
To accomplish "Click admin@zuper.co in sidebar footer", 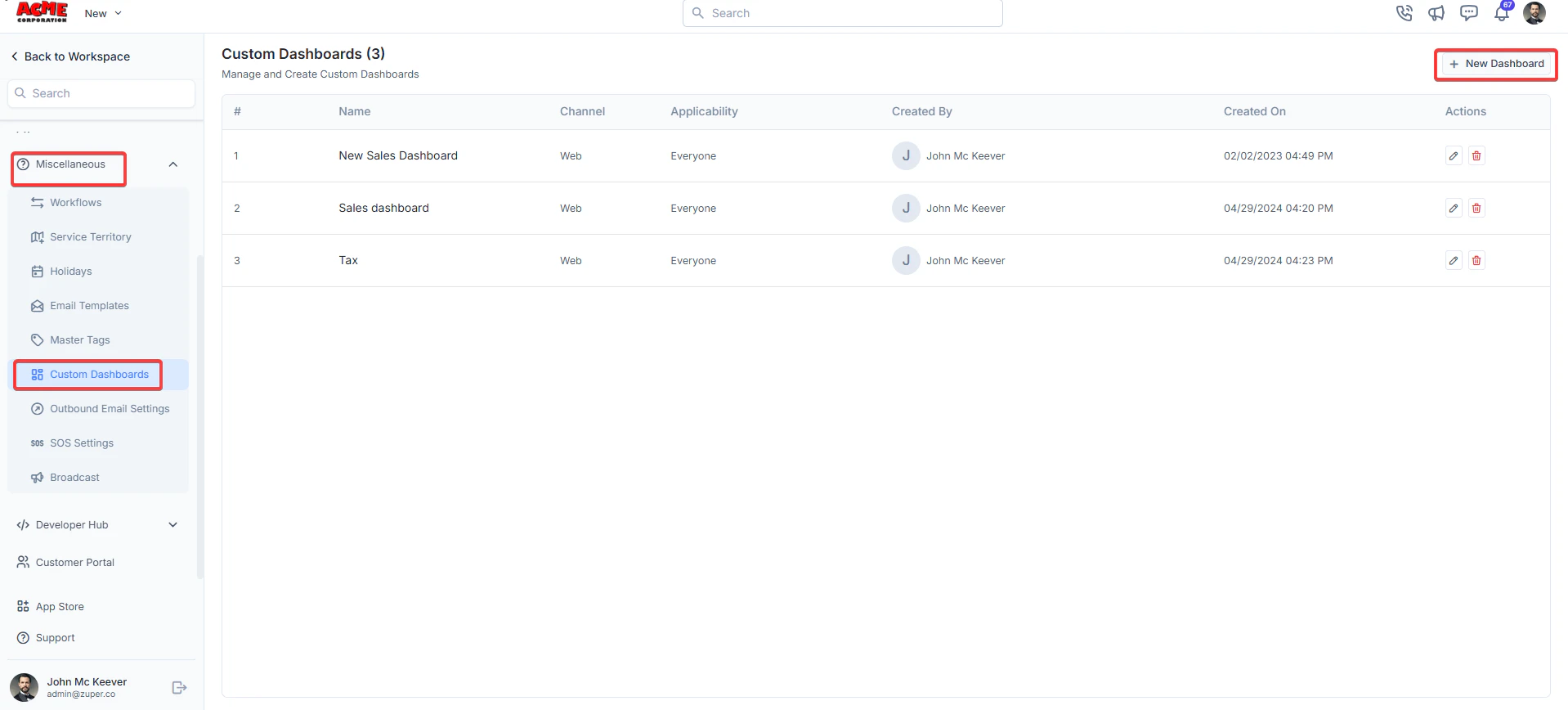I will click(x=81, y=694).
